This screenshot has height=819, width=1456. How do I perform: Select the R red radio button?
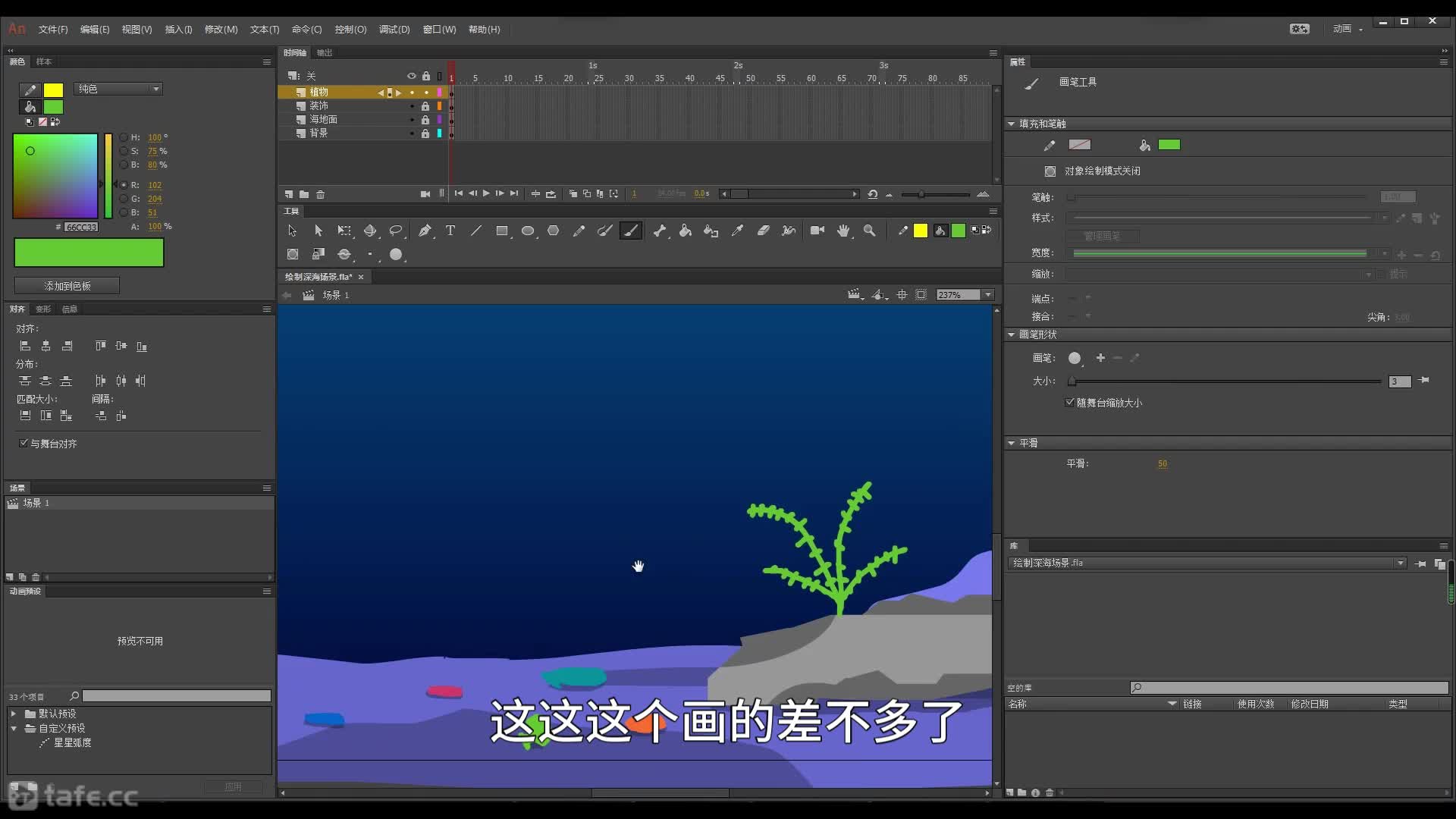click(123, 184)
